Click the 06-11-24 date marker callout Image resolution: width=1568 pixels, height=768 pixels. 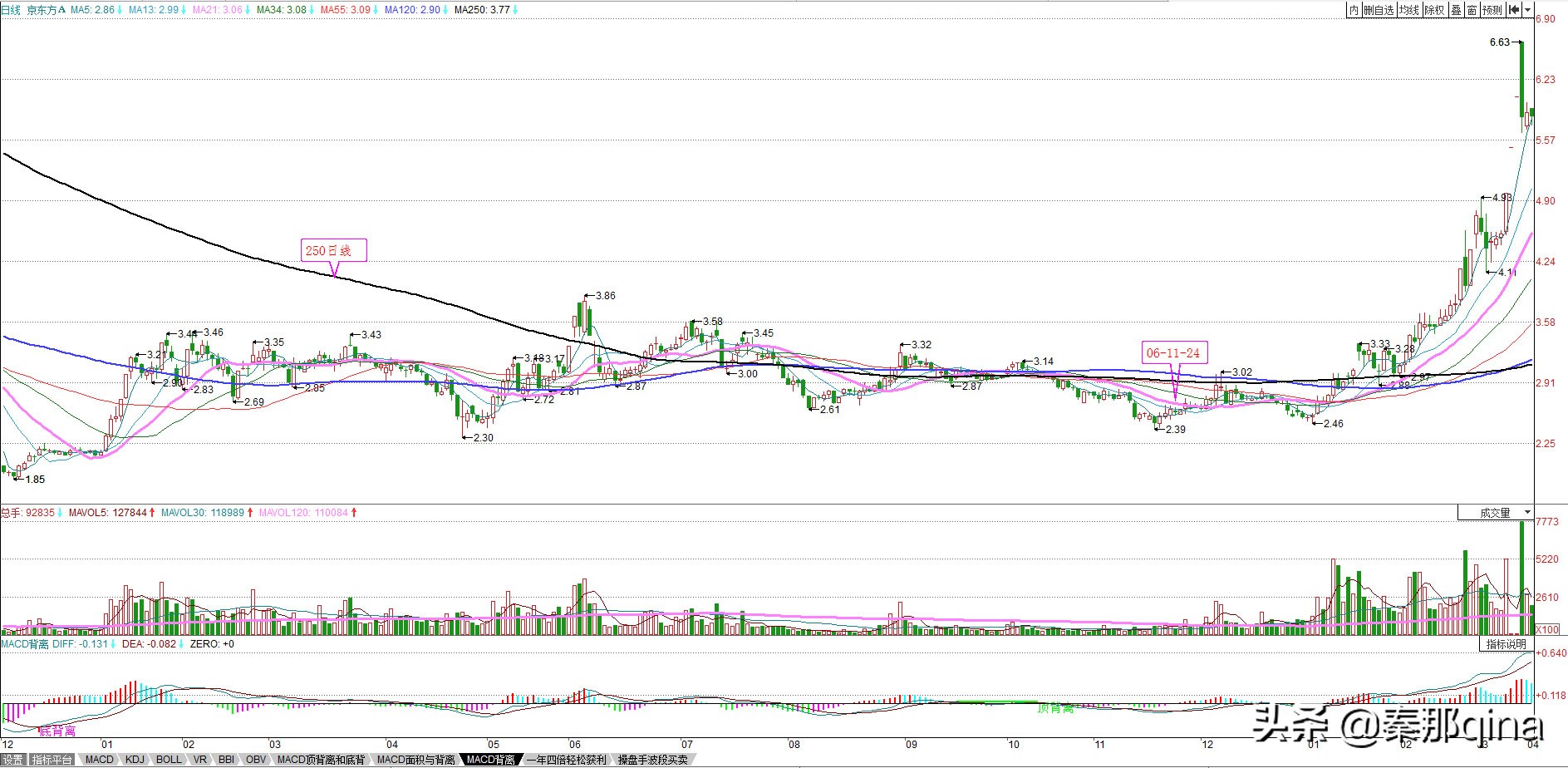coord(1173,353)
